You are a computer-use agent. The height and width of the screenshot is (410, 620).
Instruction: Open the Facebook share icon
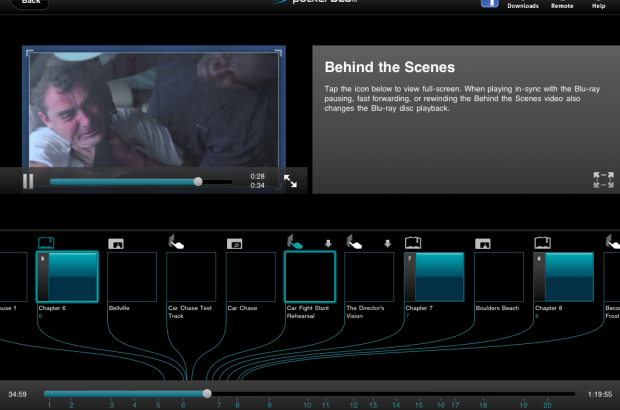point(490,3)
